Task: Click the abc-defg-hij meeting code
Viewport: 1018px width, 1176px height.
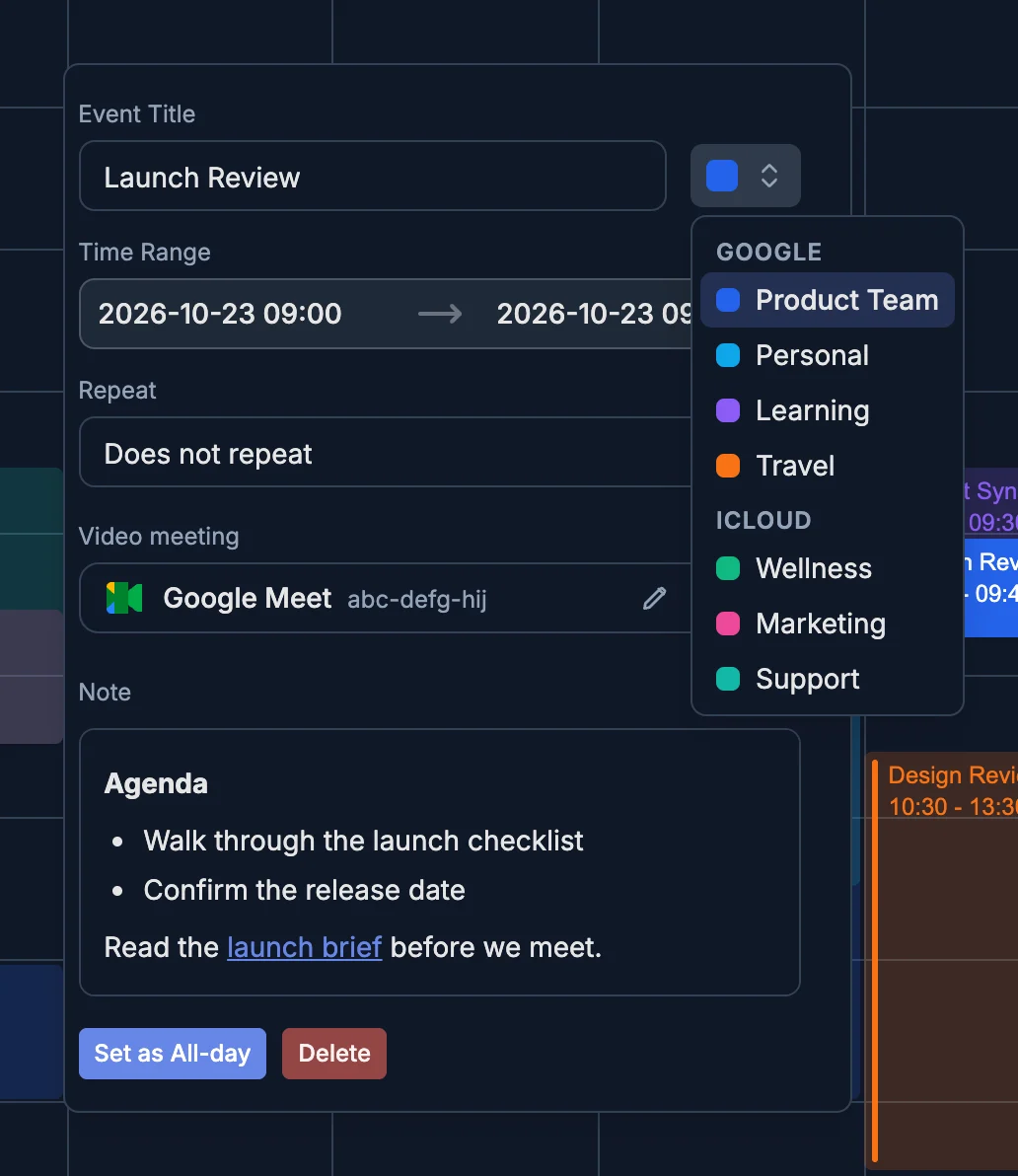Action: (417, 599)
